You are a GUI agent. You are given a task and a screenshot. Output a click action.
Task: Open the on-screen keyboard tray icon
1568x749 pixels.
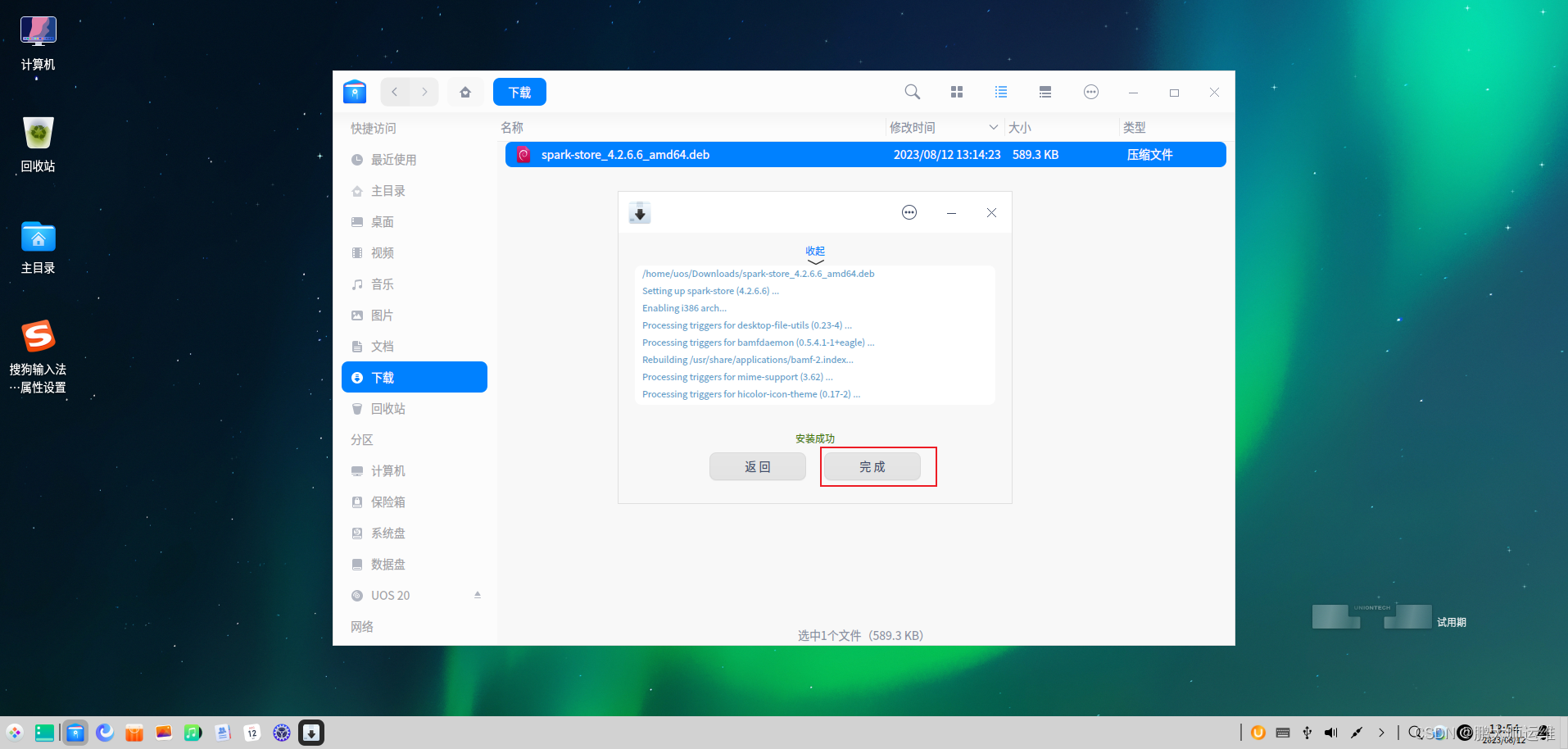click(1283, 733)
